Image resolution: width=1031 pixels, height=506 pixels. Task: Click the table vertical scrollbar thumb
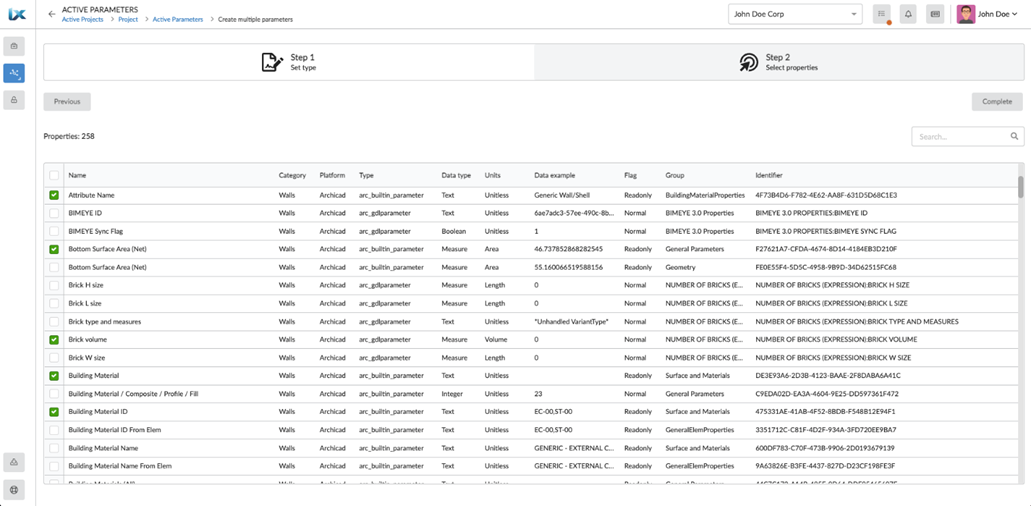coord(1020,187)
